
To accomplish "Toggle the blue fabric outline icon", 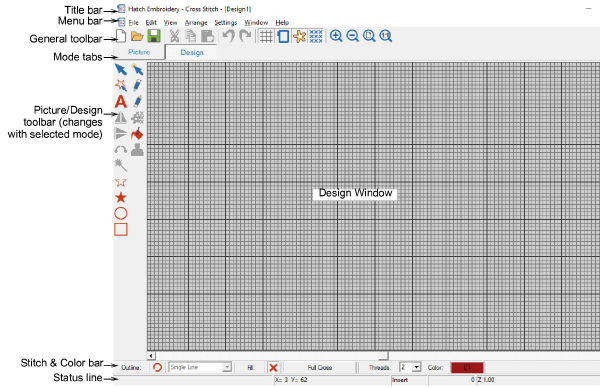I will [283, 36].
